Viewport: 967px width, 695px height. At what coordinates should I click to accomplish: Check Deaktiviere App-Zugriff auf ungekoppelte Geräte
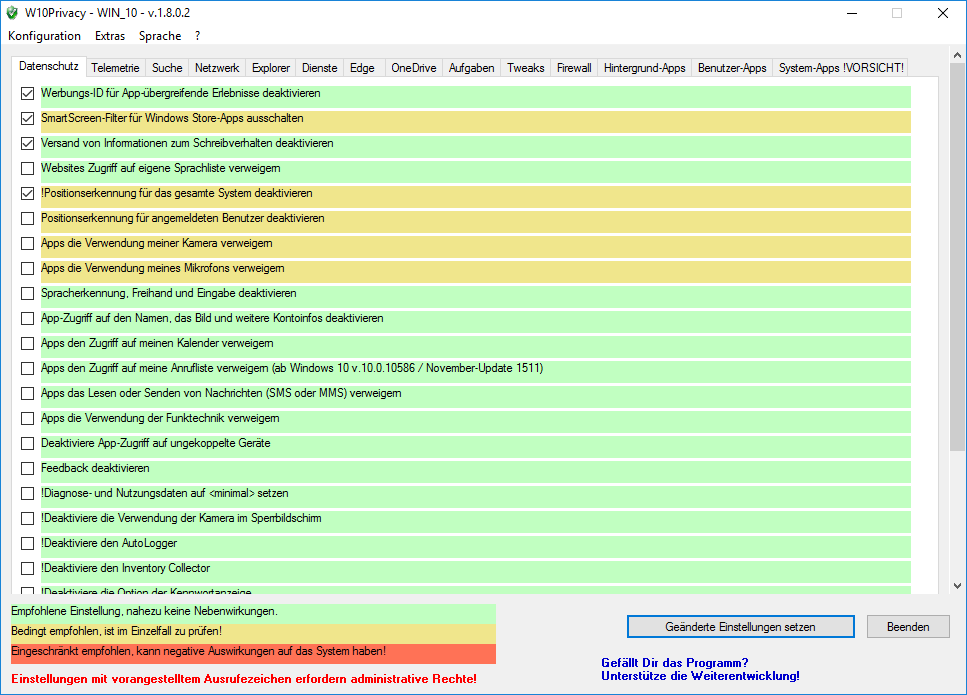27,443
